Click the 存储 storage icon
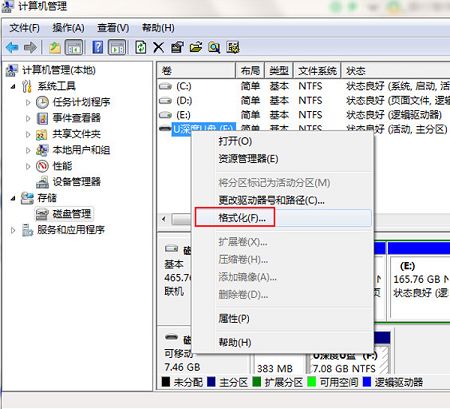Screen dimensions: 450x409 27,198
